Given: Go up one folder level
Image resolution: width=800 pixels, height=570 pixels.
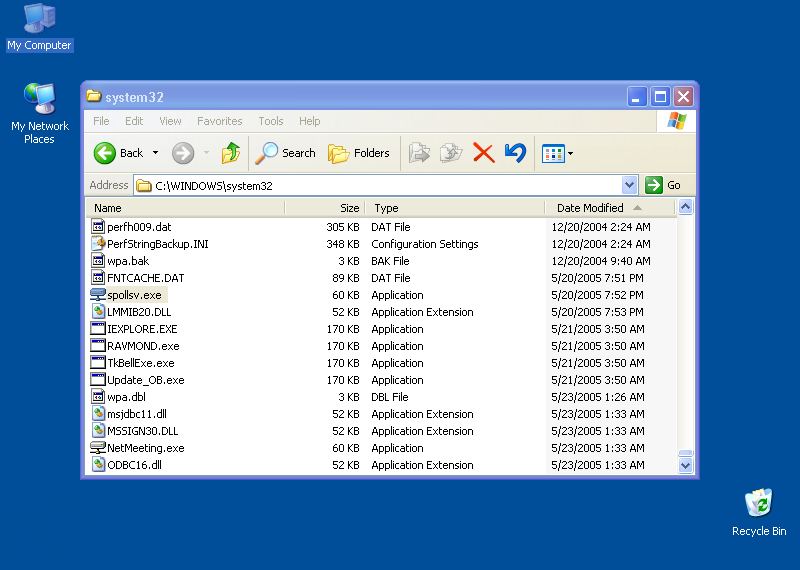Looking at the screenshot, I should point(231,153).
